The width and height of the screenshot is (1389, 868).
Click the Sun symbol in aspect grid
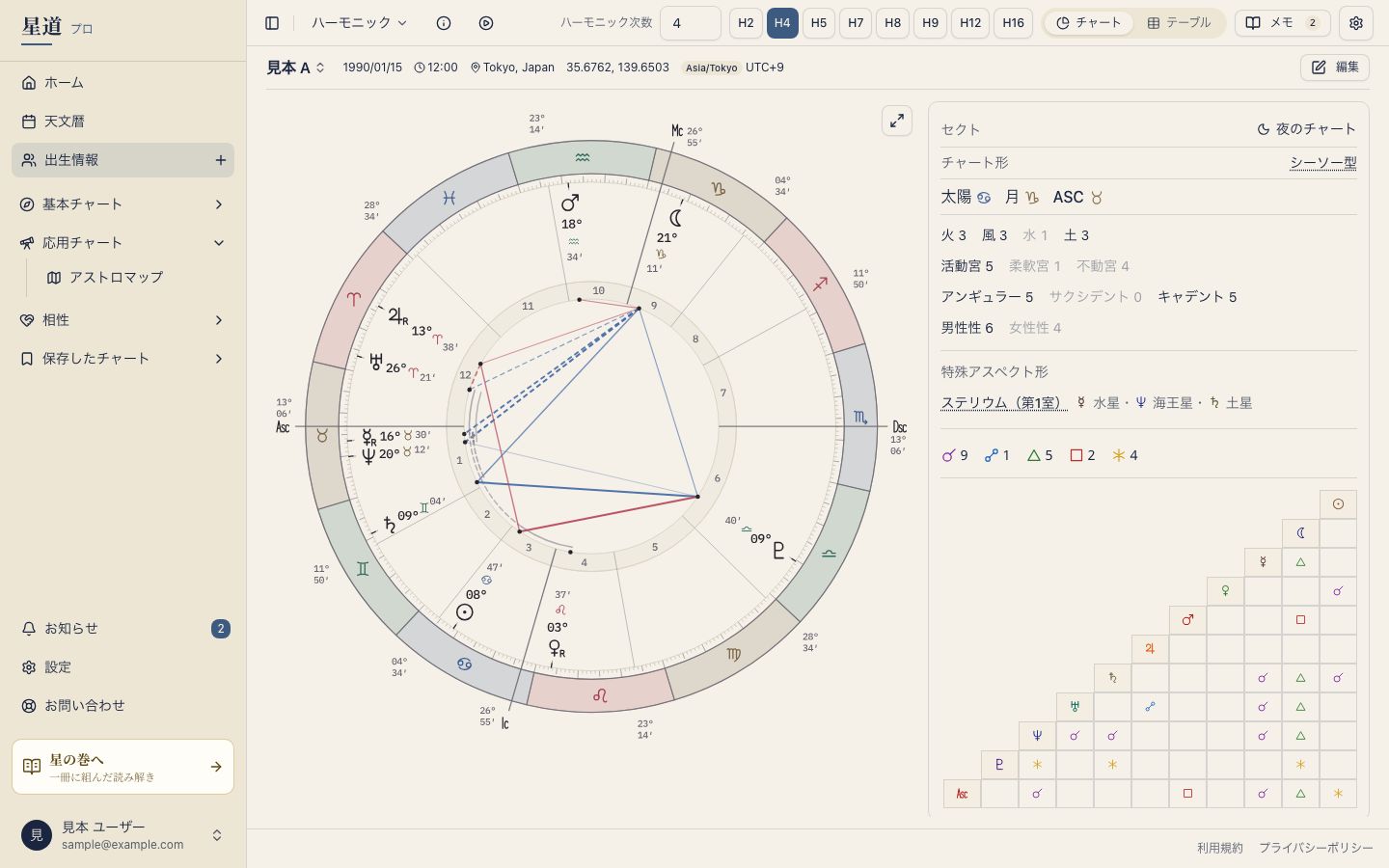pos(1338,504)
